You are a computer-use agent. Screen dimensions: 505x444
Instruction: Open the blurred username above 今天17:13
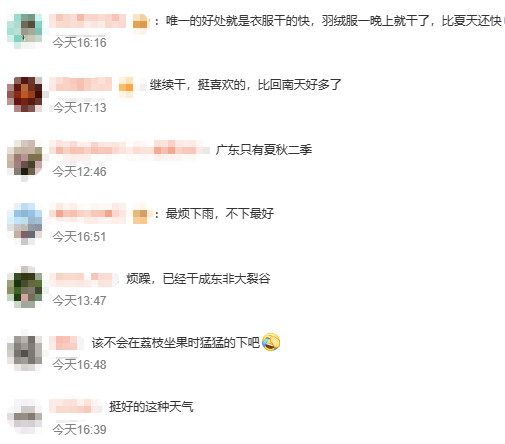coord(81,84)
